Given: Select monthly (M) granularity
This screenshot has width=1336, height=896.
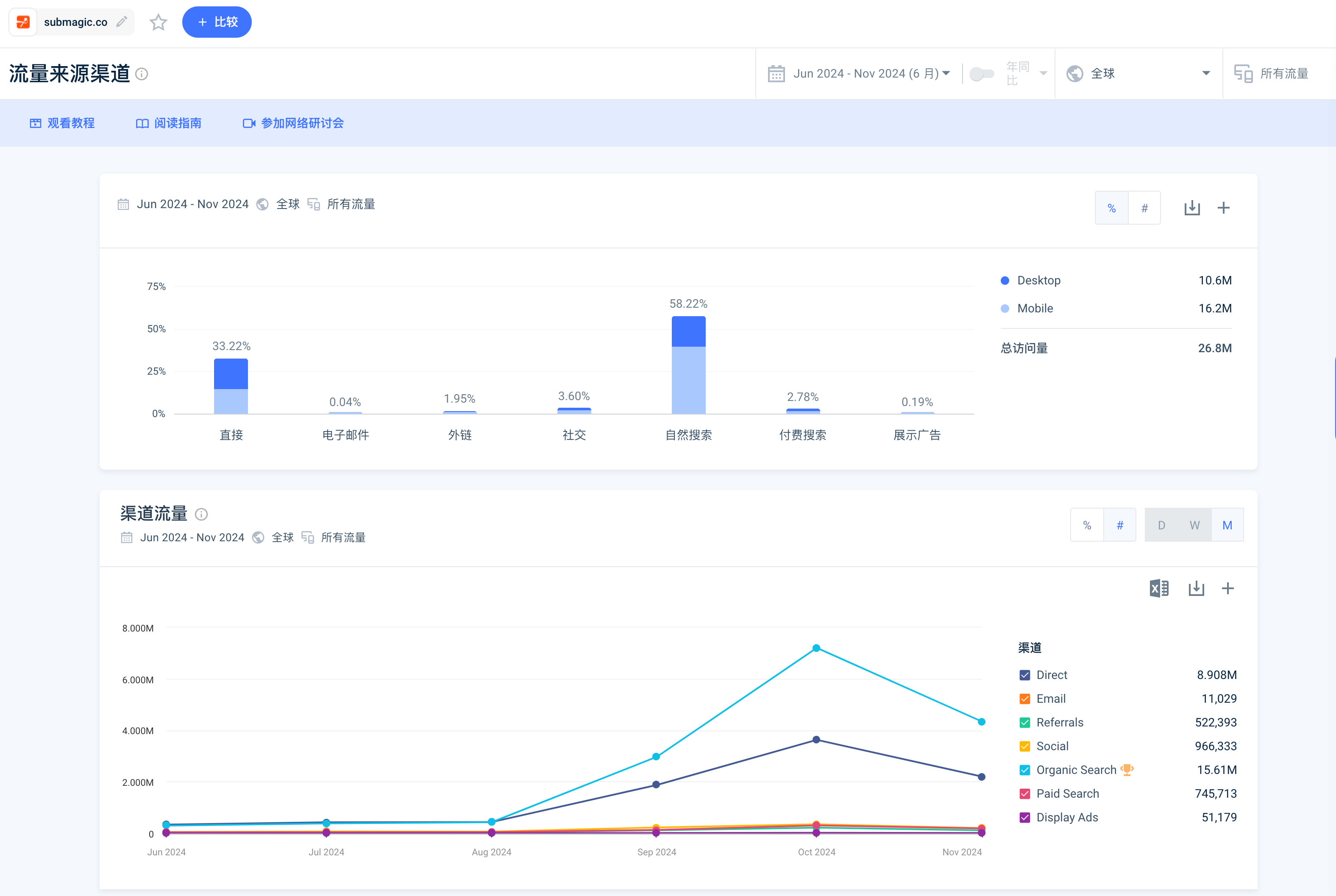Looking at the screenshot, I should (x=1227, y=525).
